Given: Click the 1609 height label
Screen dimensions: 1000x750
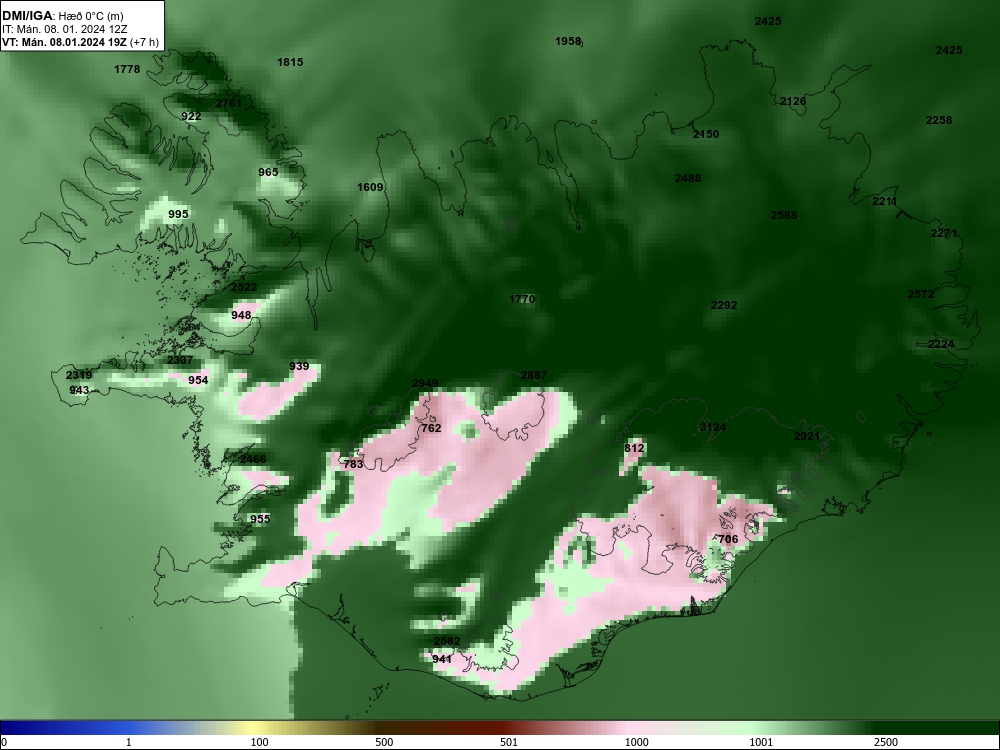Looking at the screenshot, I should (x=370, y=187).
